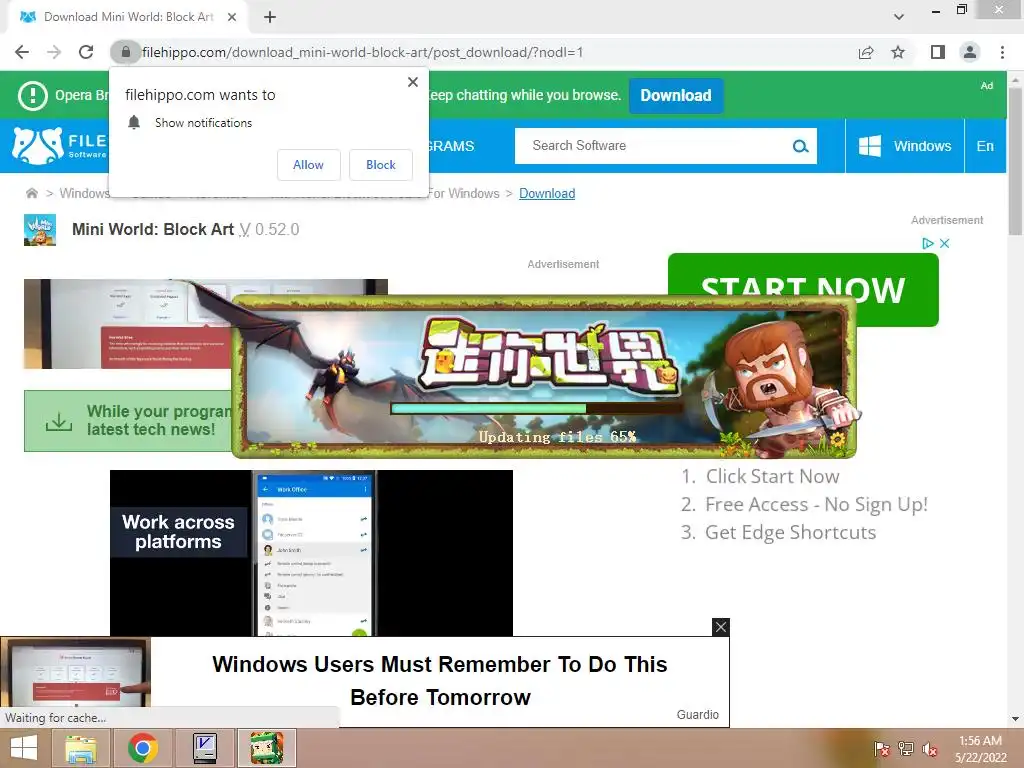
Task: Click the Click Start Now text
Action: [x=773, y=476]
